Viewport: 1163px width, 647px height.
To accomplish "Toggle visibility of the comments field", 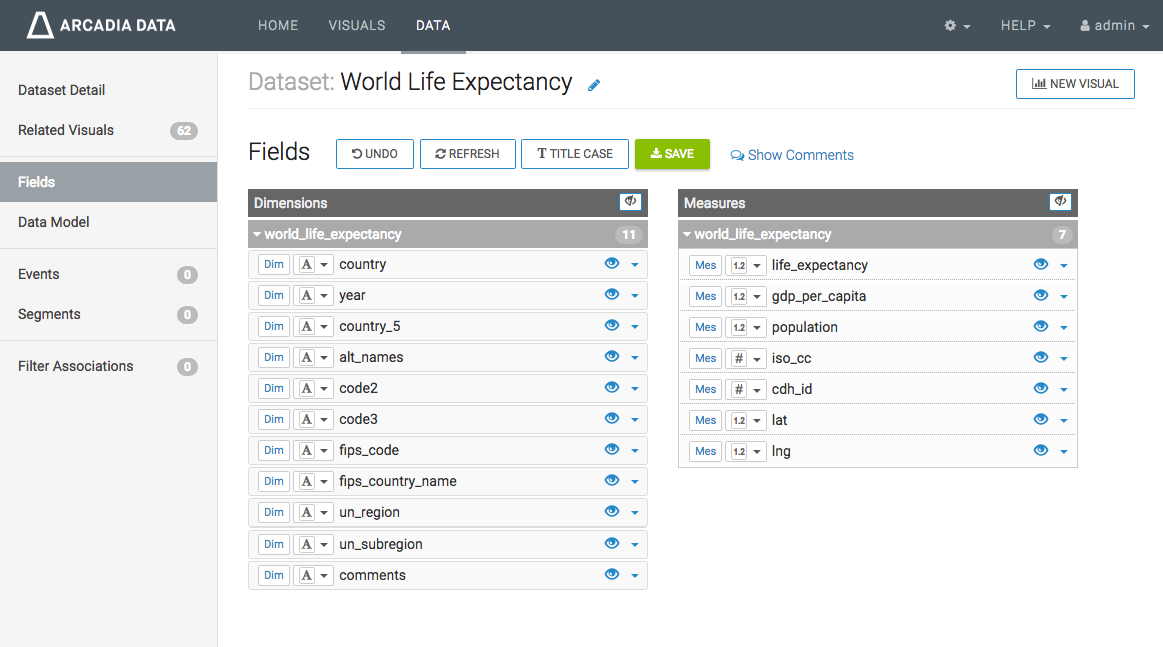I will (x=612, y=575).
